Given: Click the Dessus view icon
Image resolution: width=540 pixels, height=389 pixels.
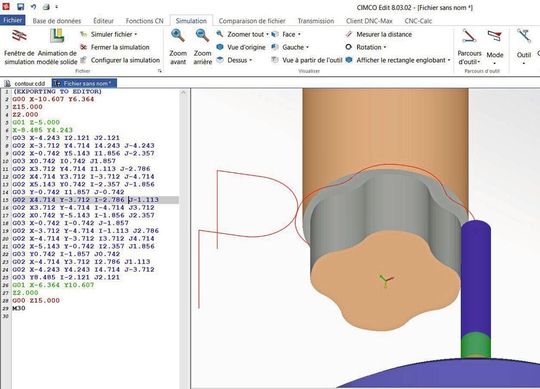Looking at the screenshot, I should (220, 60).
